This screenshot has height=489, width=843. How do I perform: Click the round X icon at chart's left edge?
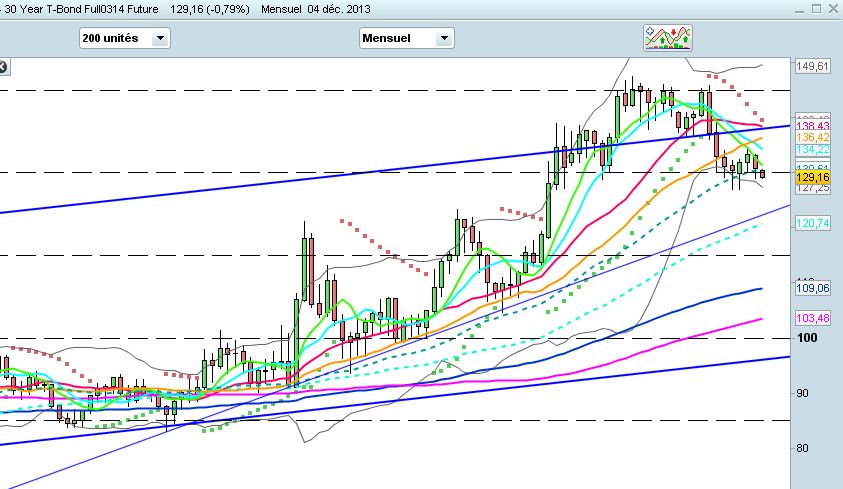[2, 67]
